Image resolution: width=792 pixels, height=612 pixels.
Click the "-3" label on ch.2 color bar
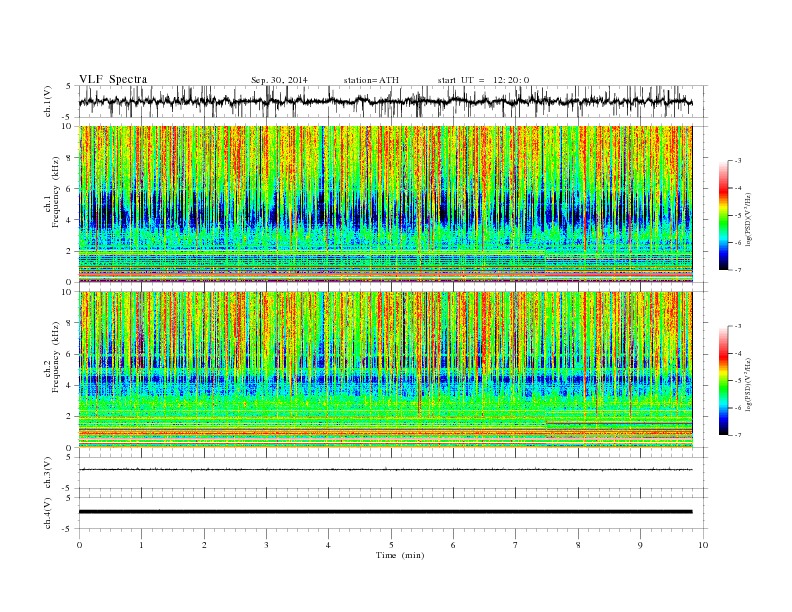[x=737, y=326]
